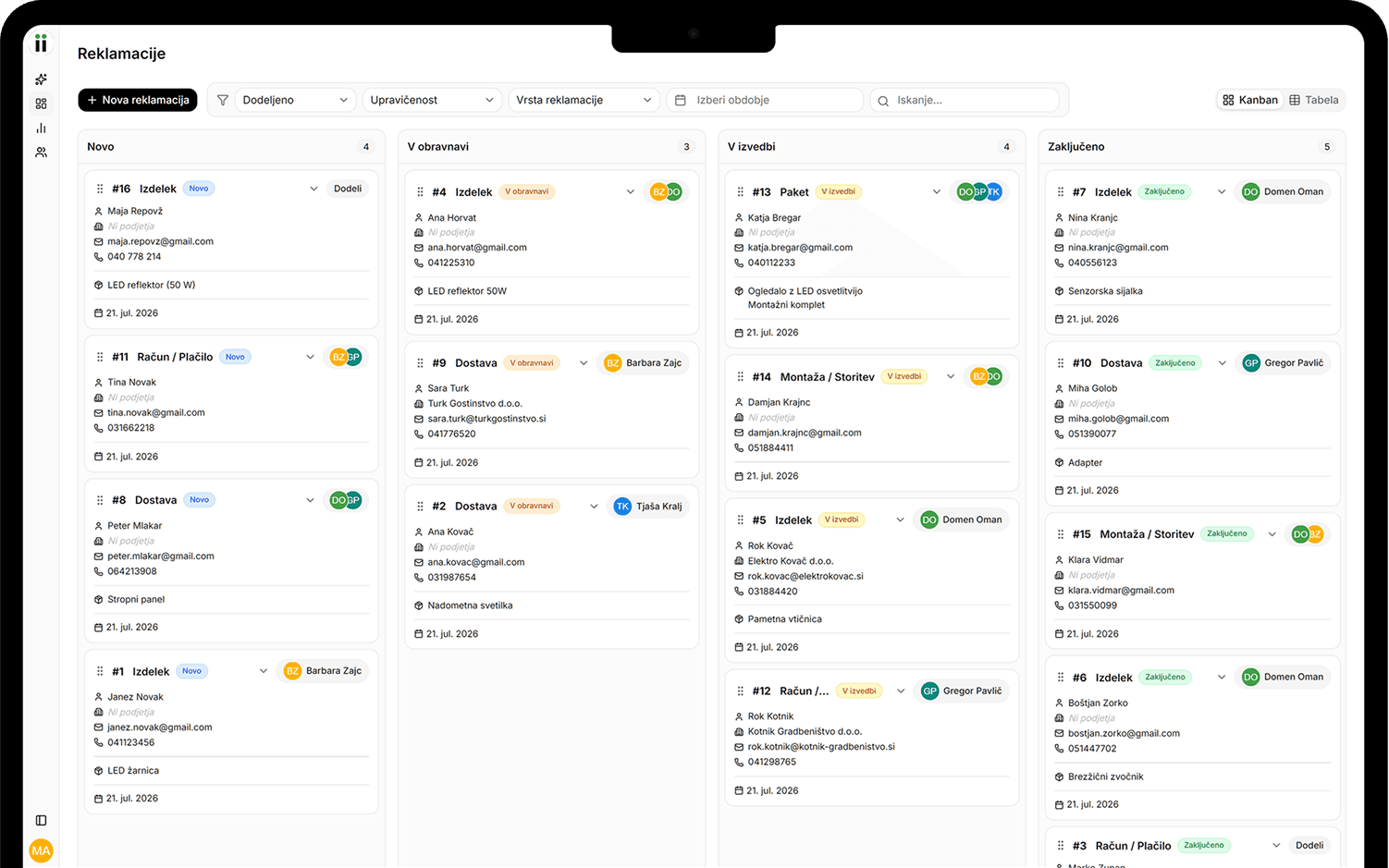Grab the drag handle on card #13
The image size is (1389, 868).
[740, 192]
